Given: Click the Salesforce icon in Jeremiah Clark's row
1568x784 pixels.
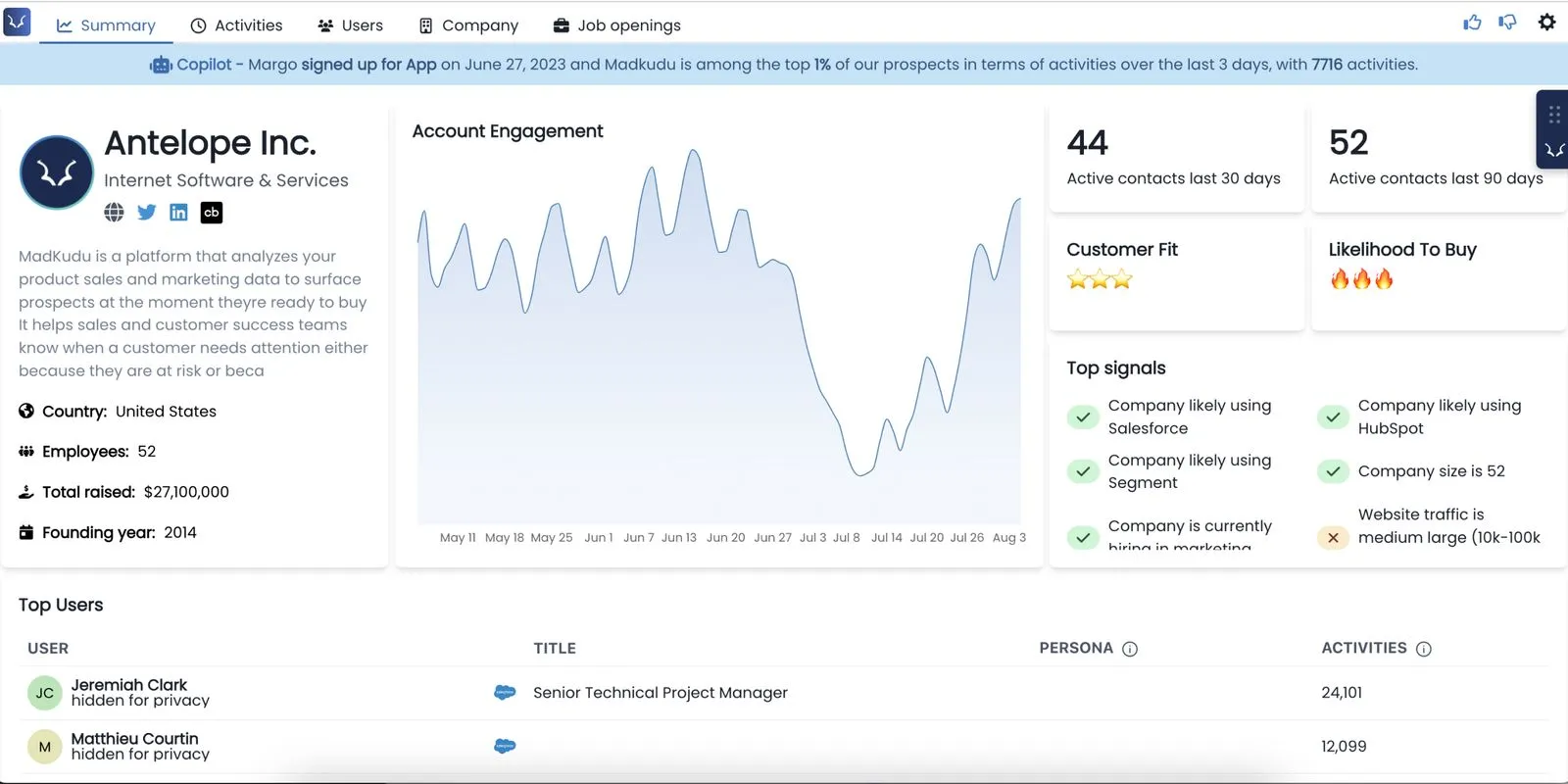Looking at the screenshot, I should [505, 693].
